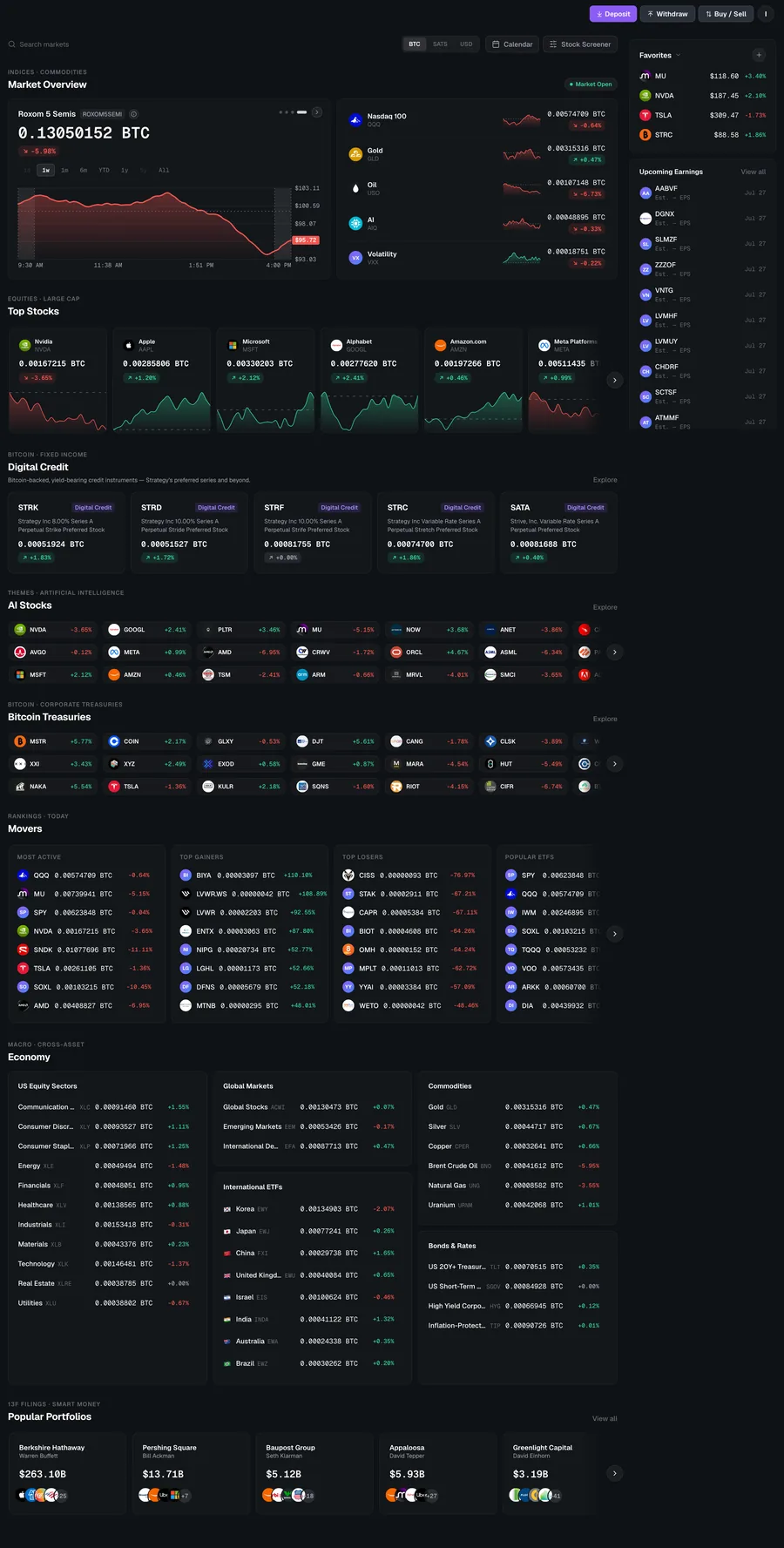
Task: Click the GOOGL icon in AI Stocks
Action: coord(114,630)
